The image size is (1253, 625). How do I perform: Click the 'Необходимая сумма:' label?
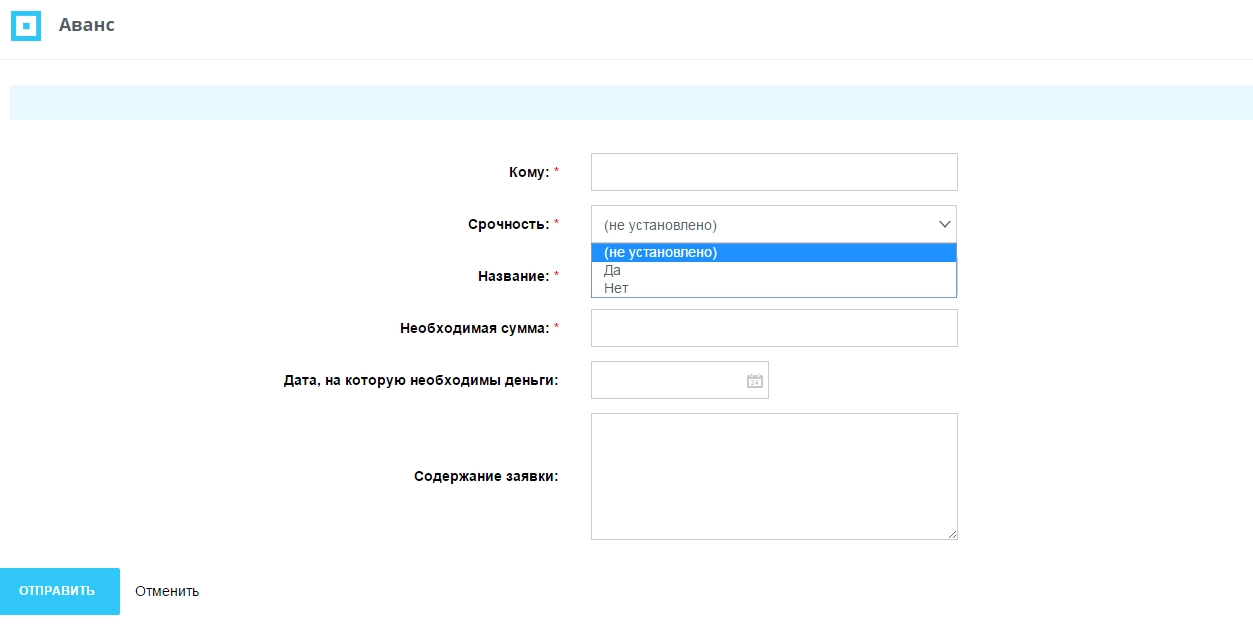[x=474, y=328]
